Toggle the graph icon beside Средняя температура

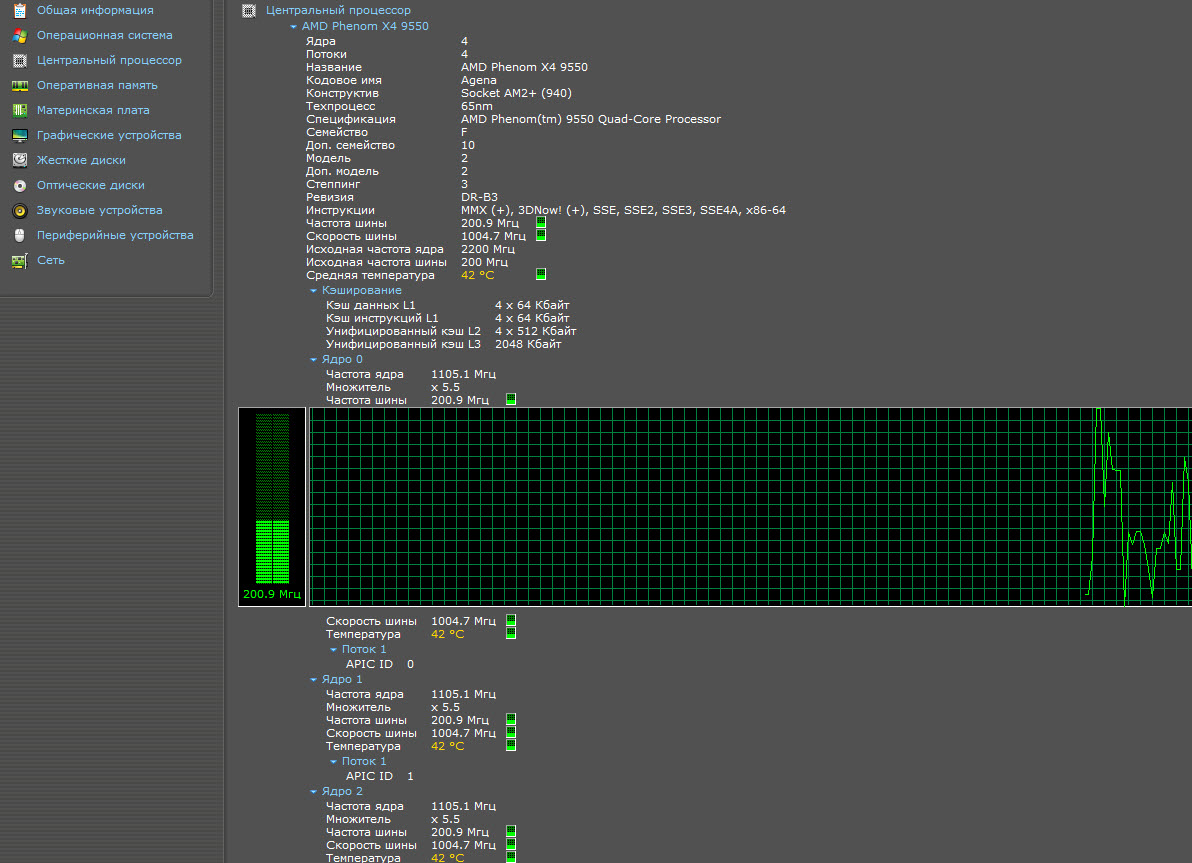click(x=541, y=274)
